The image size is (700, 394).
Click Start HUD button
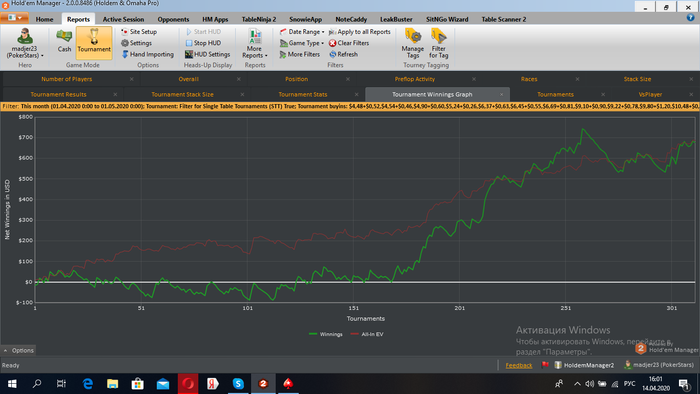click(x=204, y=32)
